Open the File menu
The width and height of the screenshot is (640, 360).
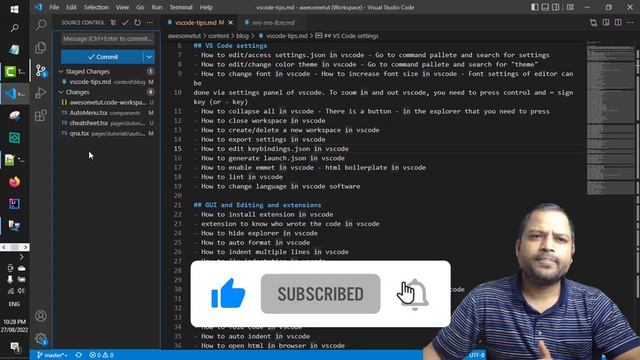pos(54,7)
